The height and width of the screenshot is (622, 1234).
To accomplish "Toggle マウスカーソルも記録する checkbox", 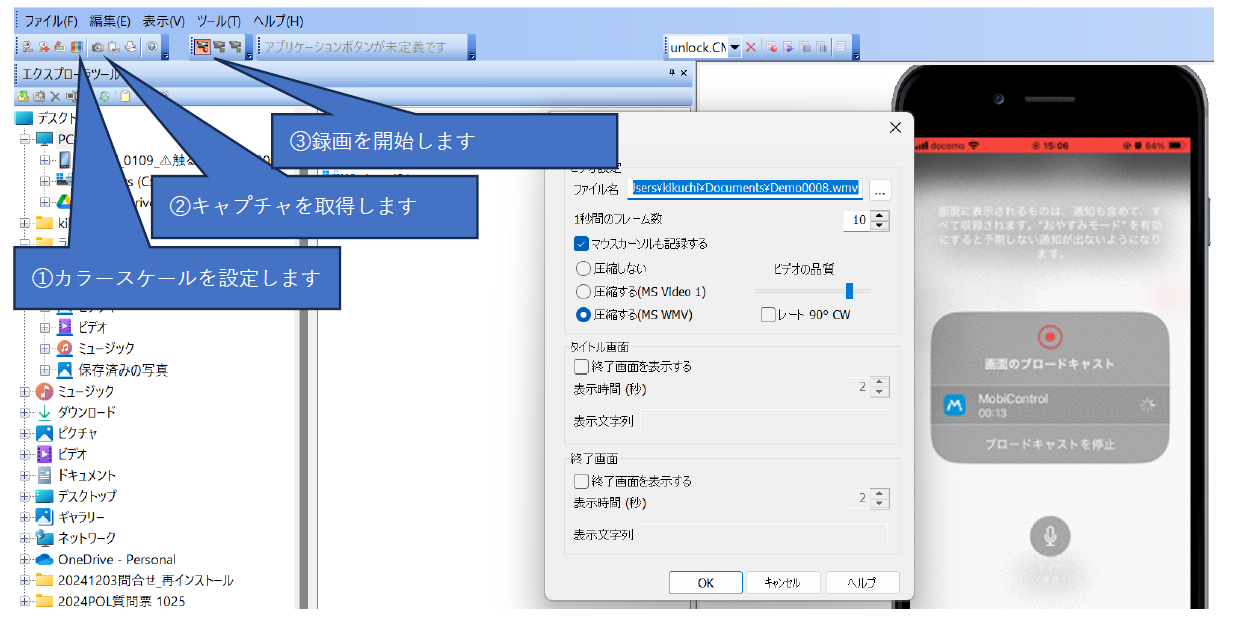I will [x=582, y=243].
